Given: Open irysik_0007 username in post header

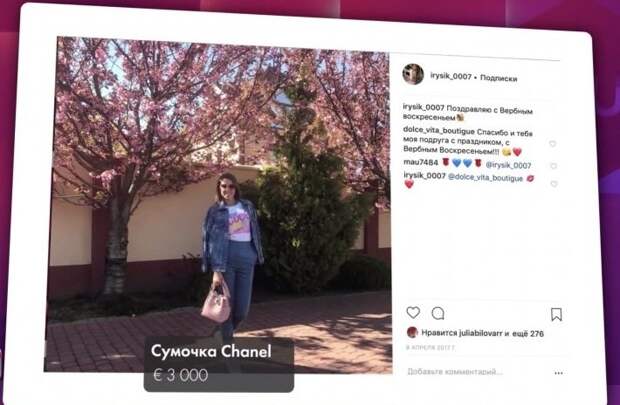Looking at the screenshot, I should [450, 76].
